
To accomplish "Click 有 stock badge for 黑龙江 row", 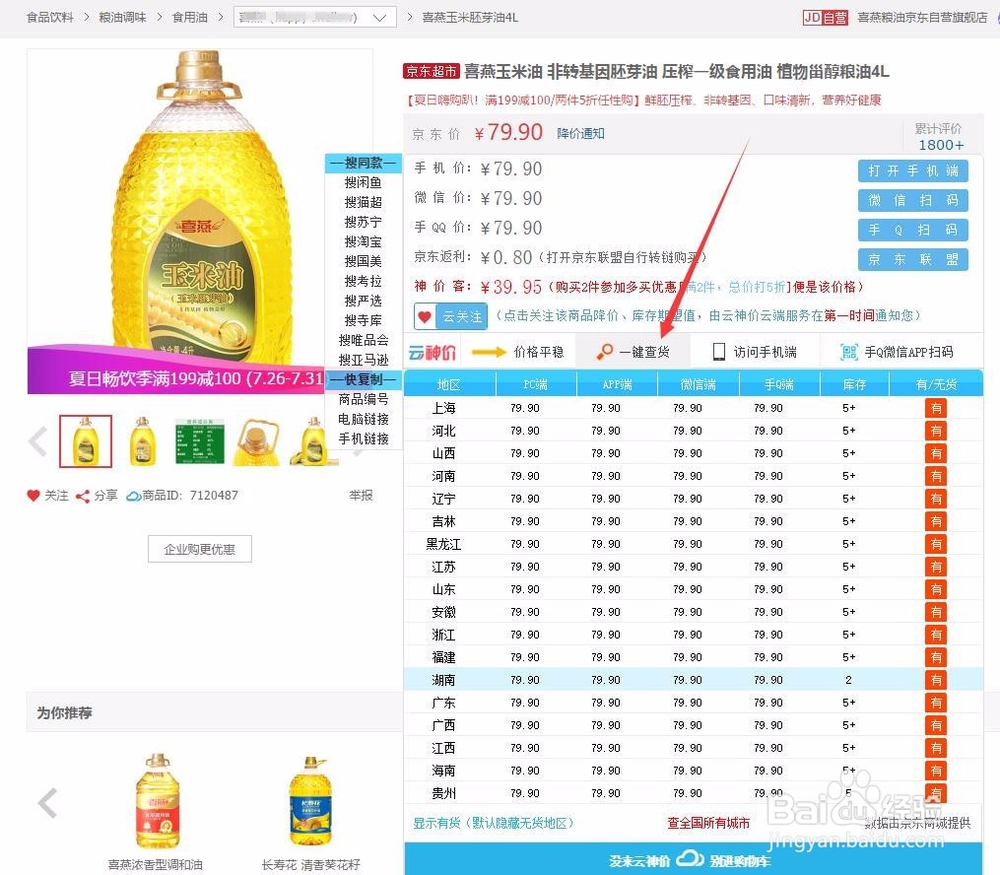I will click(936, 544).
